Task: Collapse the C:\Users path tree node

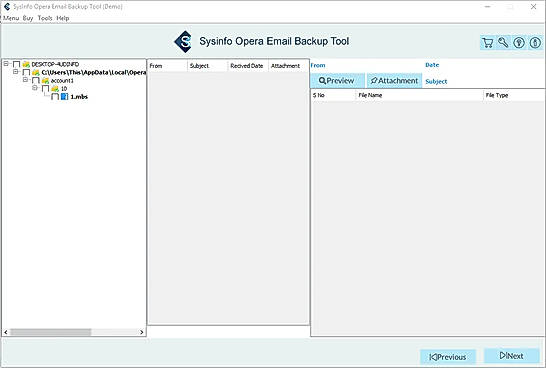Action: pos(16,72)
